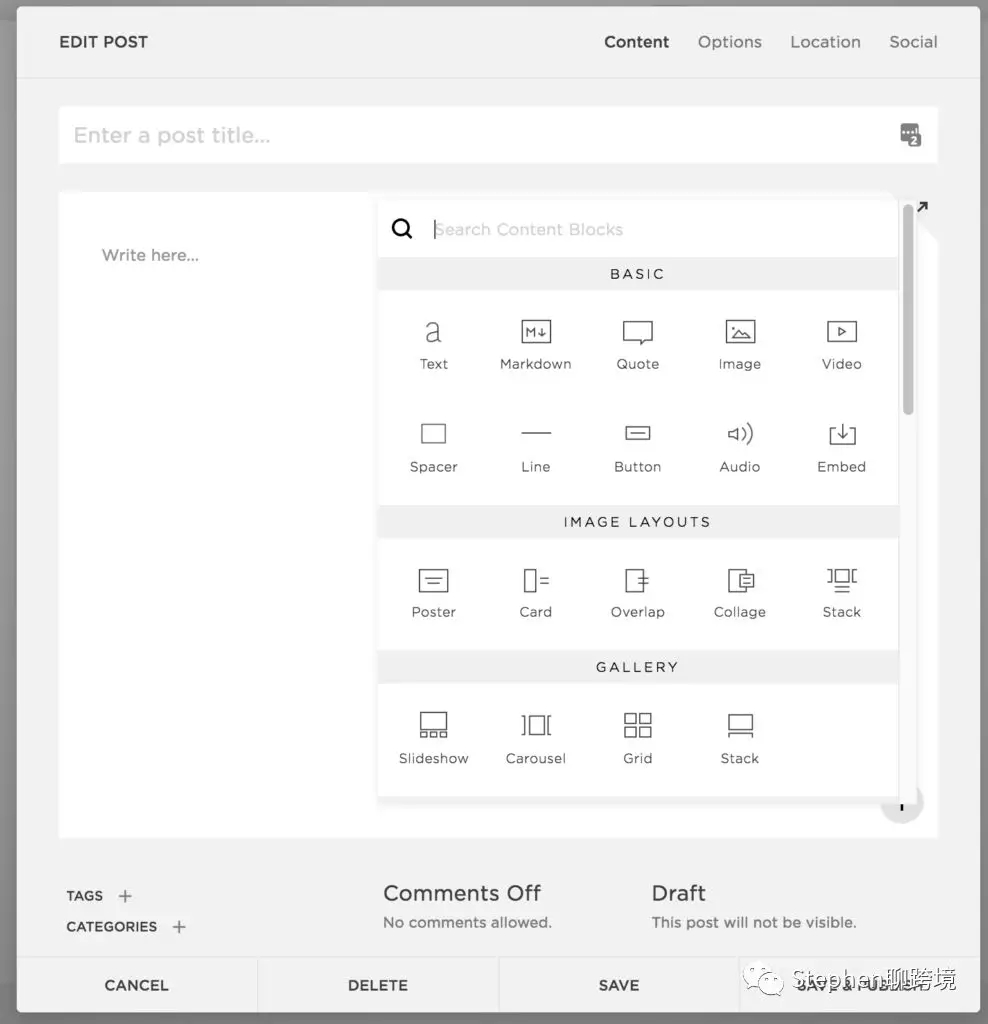This screenshot has height=1024, width=988.
Task: Change the Draft post status
Action: [x=678, y=893]
